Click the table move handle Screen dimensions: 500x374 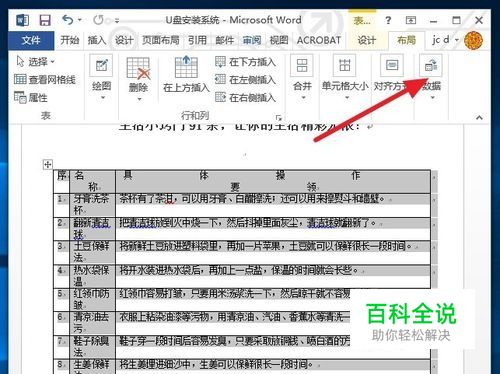[x=48, y=164]
